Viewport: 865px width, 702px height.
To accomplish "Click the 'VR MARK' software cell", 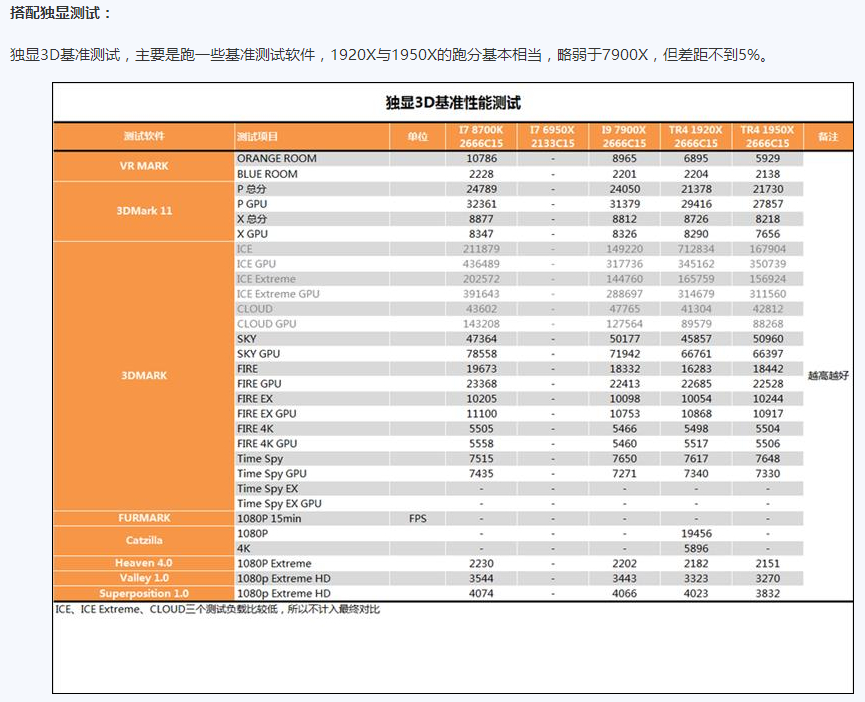I will (144, 166).
